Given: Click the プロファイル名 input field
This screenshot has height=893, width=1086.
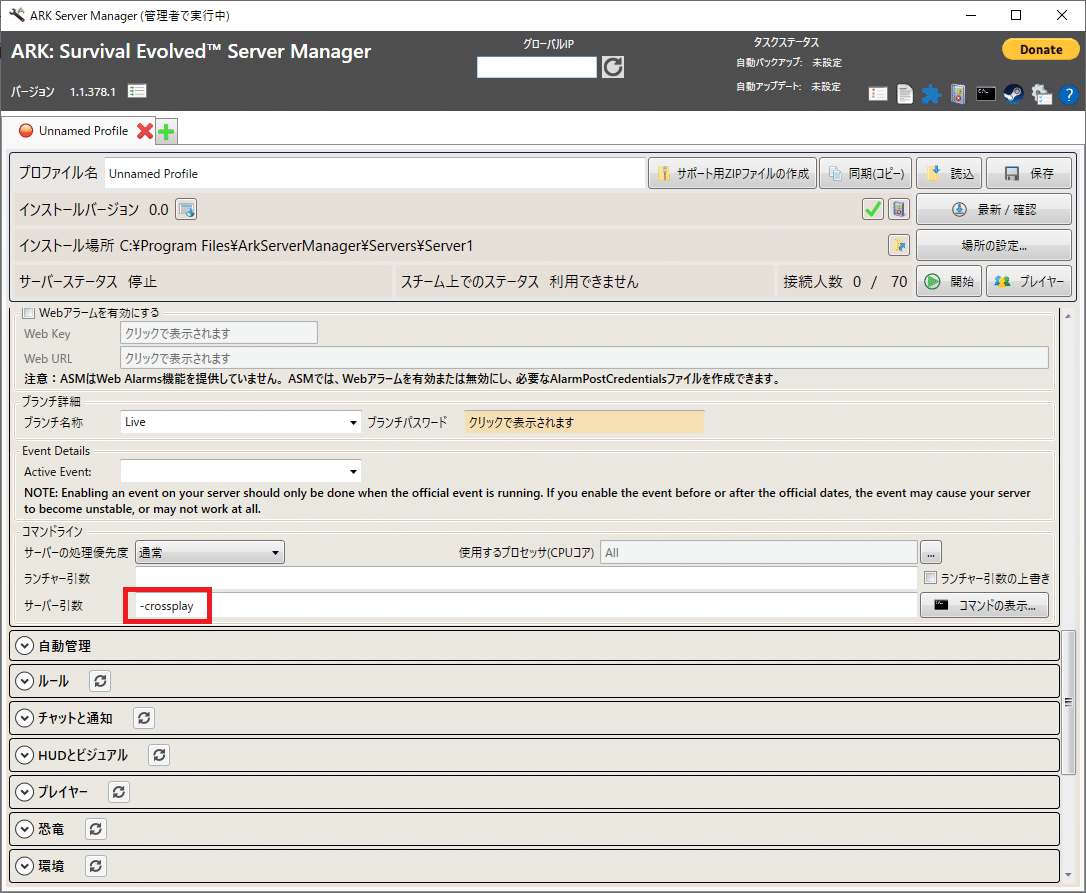Looking at the screenshot, I should (x=375, y=173).
